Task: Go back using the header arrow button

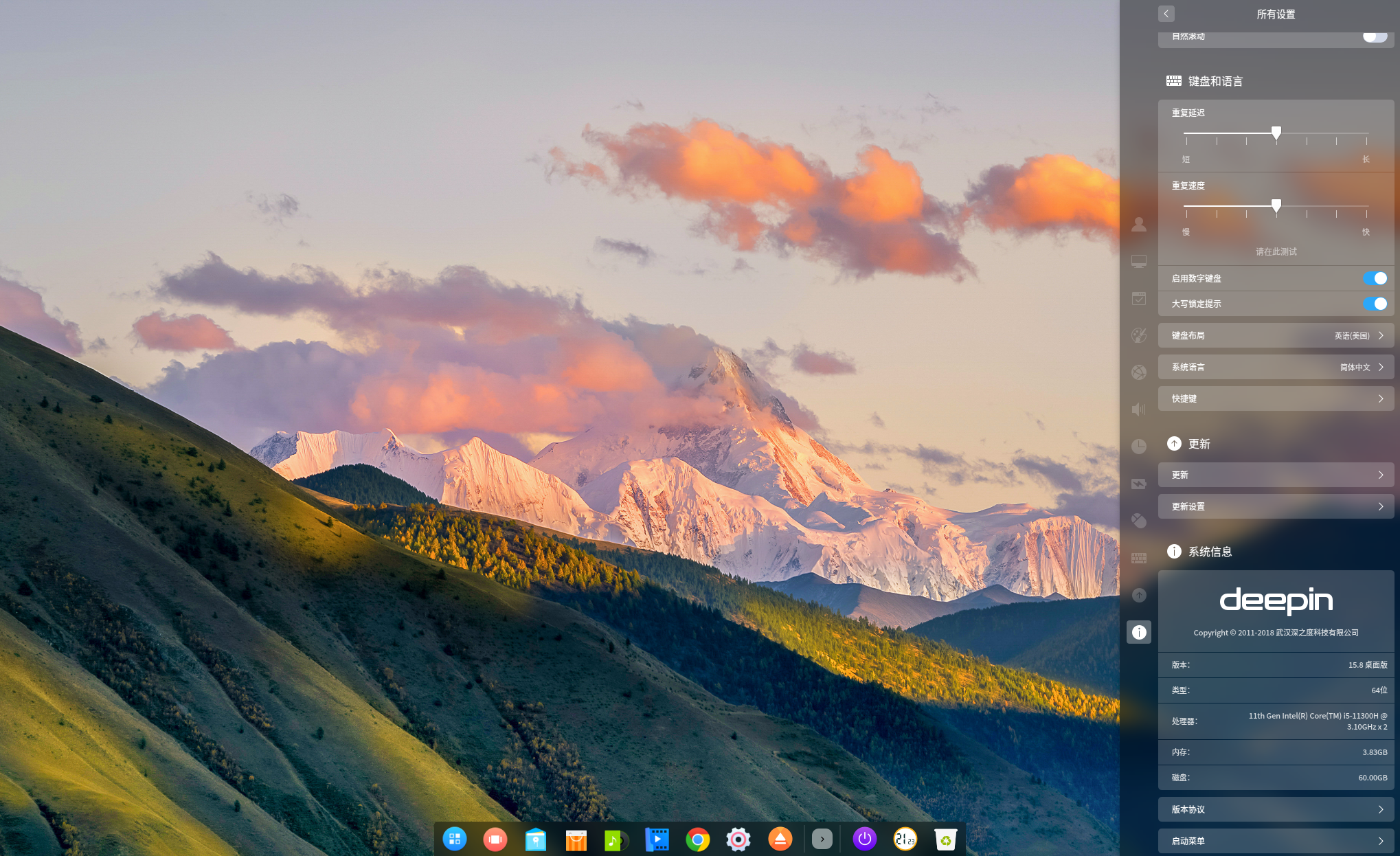Action: pyautogui.click(x=1166, y=14)
